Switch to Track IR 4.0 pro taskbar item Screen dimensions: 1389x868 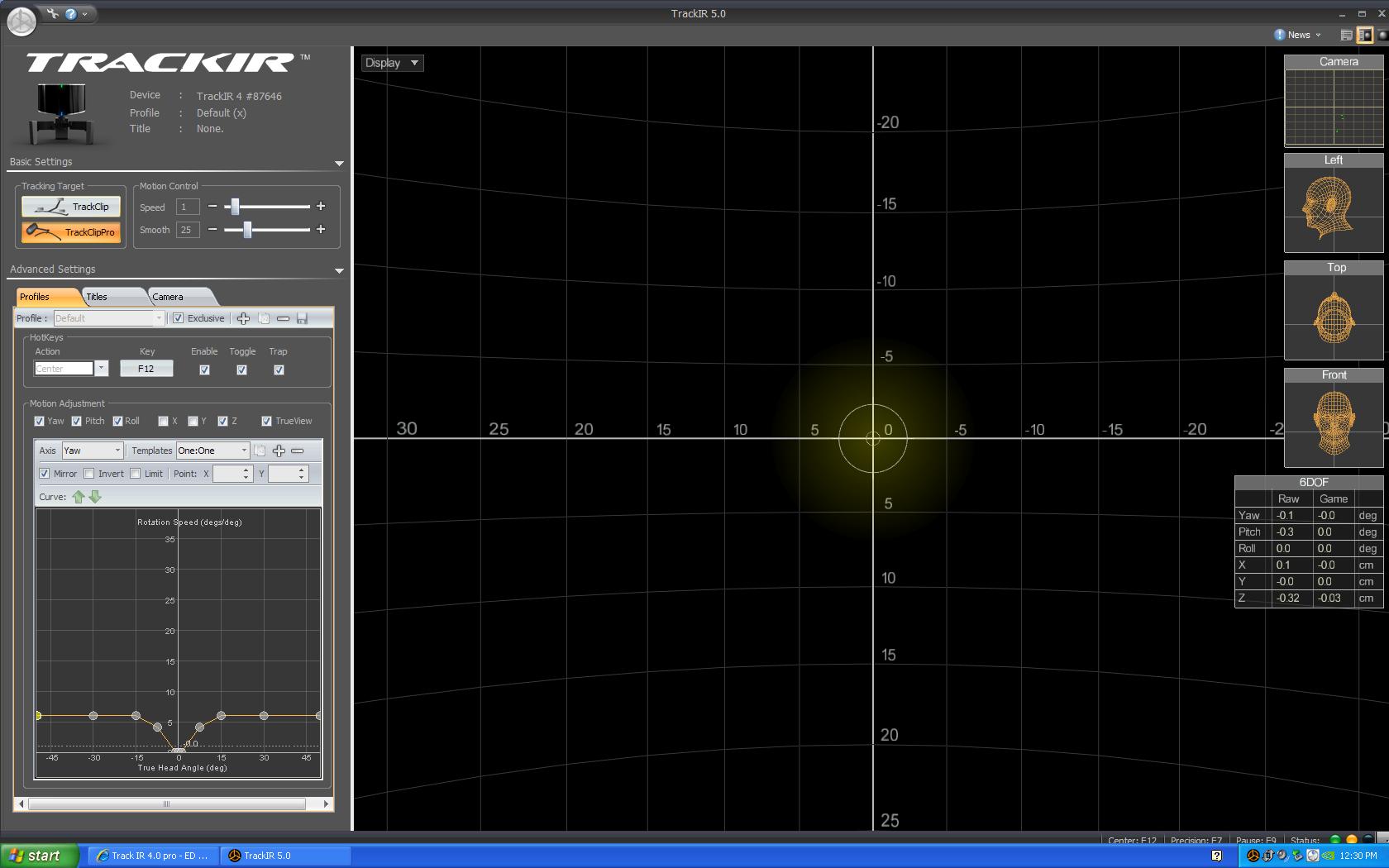click(x=152, y=856)
